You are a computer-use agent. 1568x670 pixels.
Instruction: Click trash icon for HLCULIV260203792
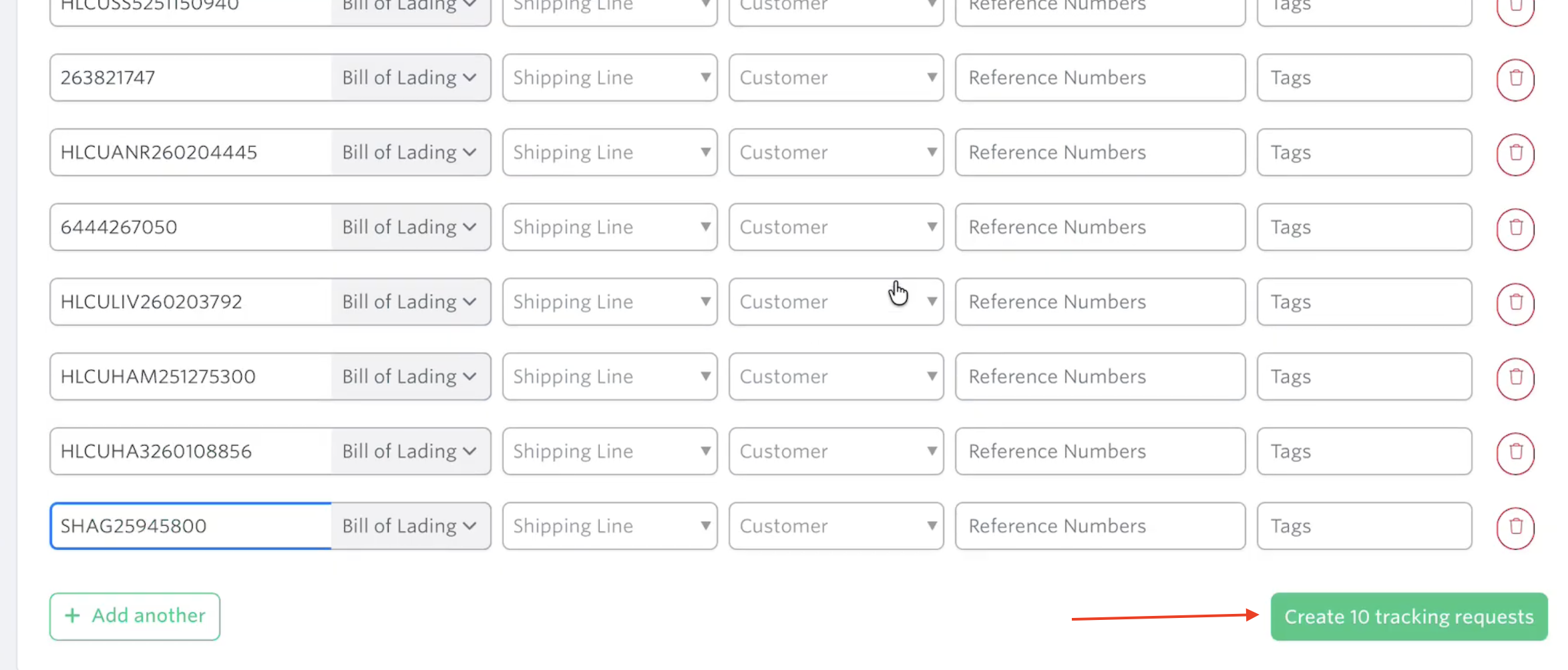[1515, 304]
